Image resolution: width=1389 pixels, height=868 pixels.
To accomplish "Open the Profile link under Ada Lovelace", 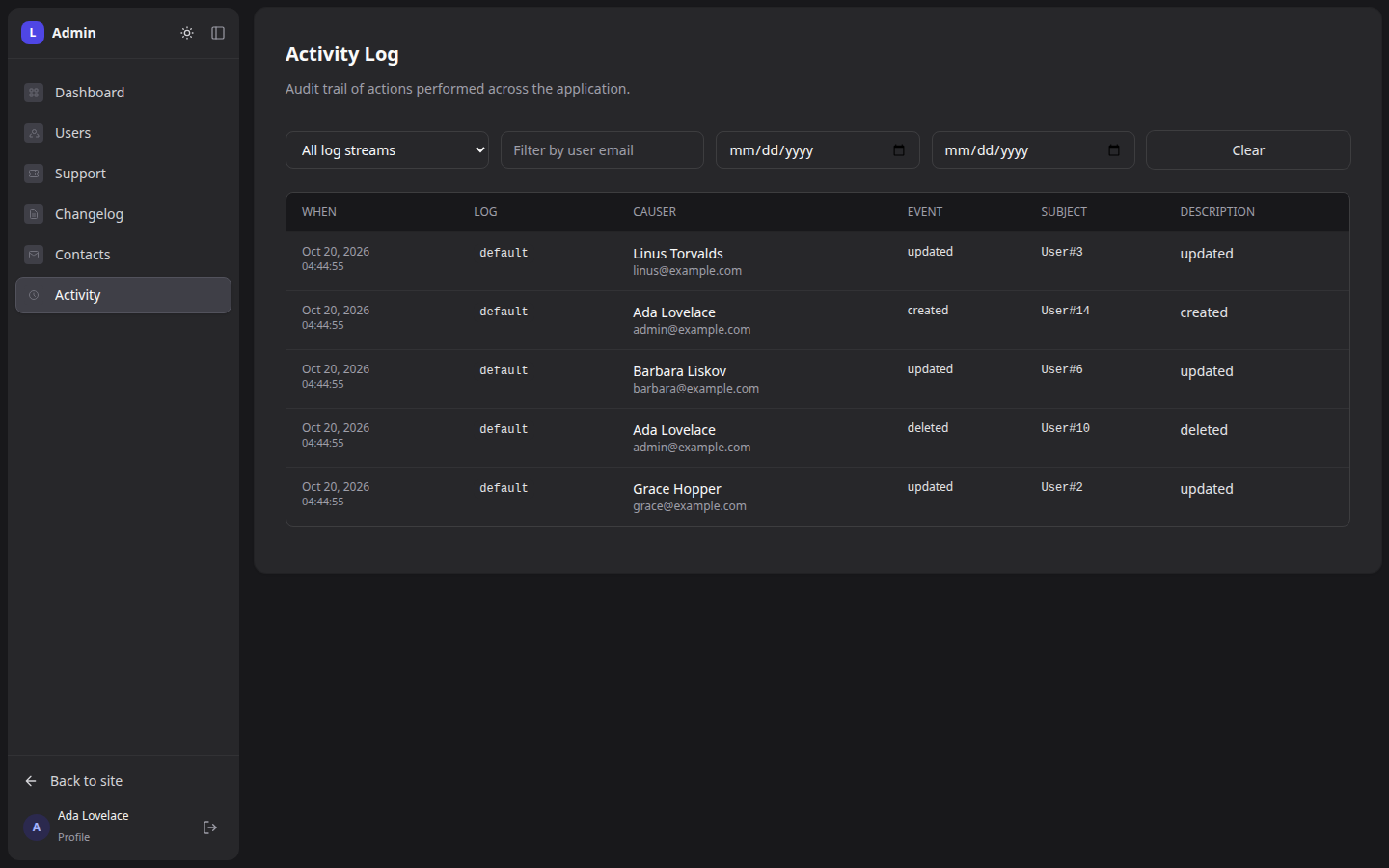I will click(x=73, y=837).
